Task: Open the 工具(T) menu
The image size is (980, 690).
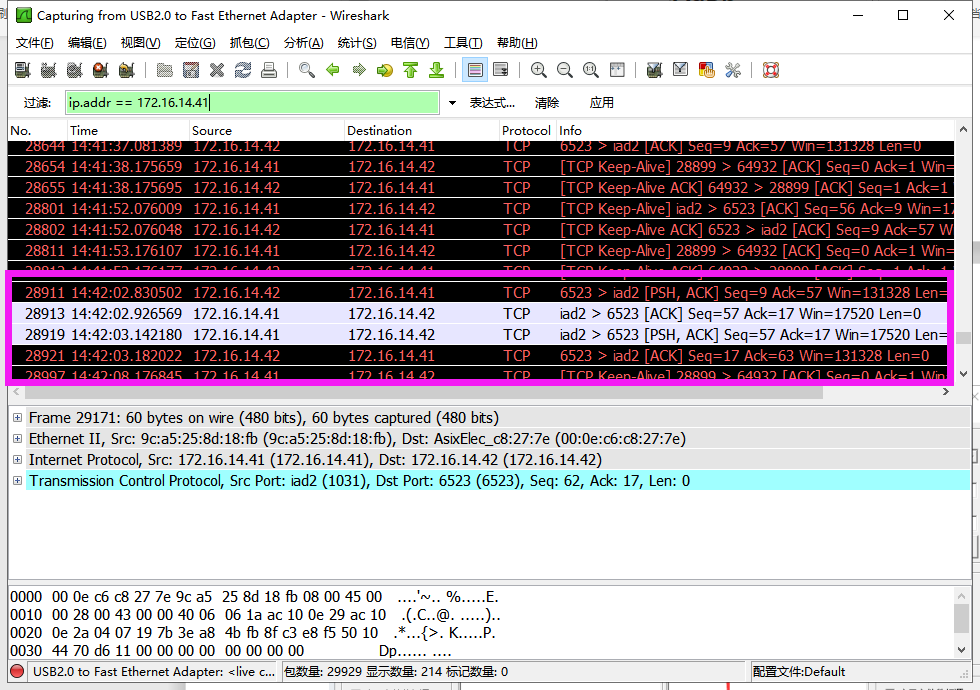Action: (463, 42)
